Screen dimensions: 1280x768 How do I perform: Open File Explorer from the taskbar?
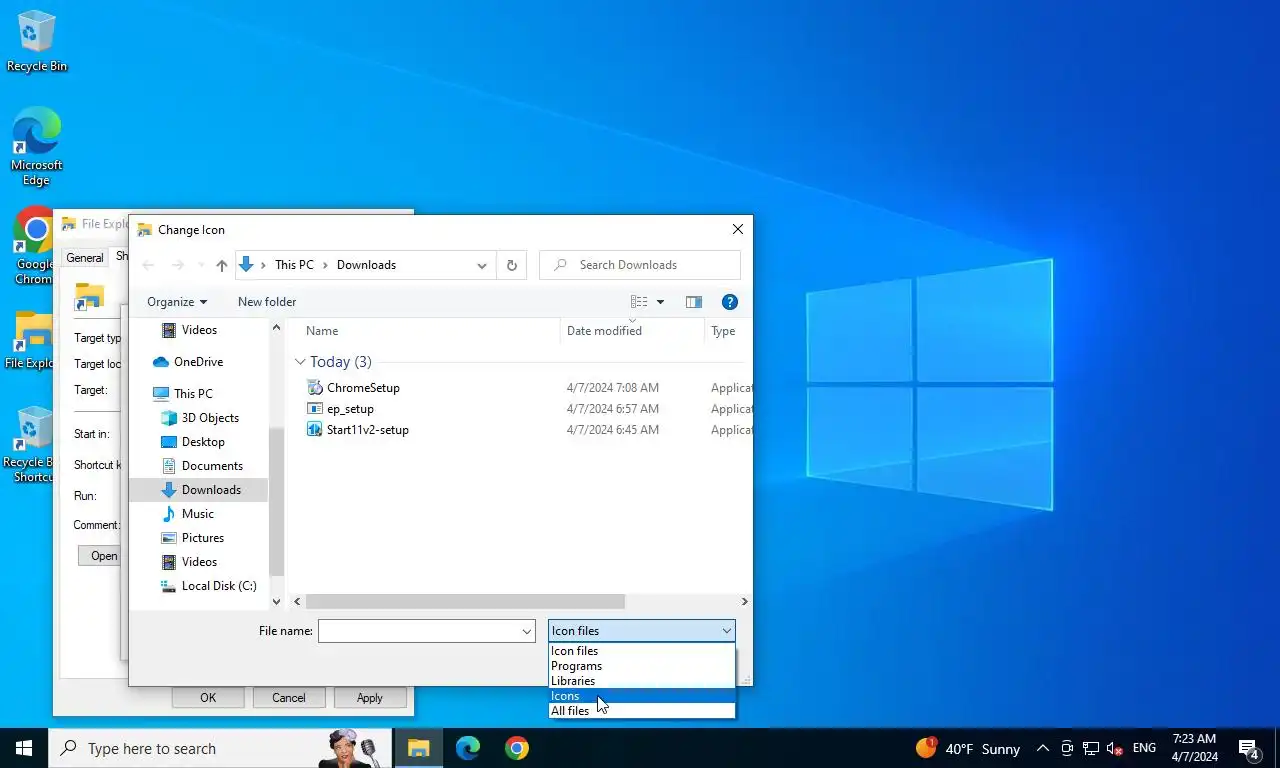click(418, 748)
